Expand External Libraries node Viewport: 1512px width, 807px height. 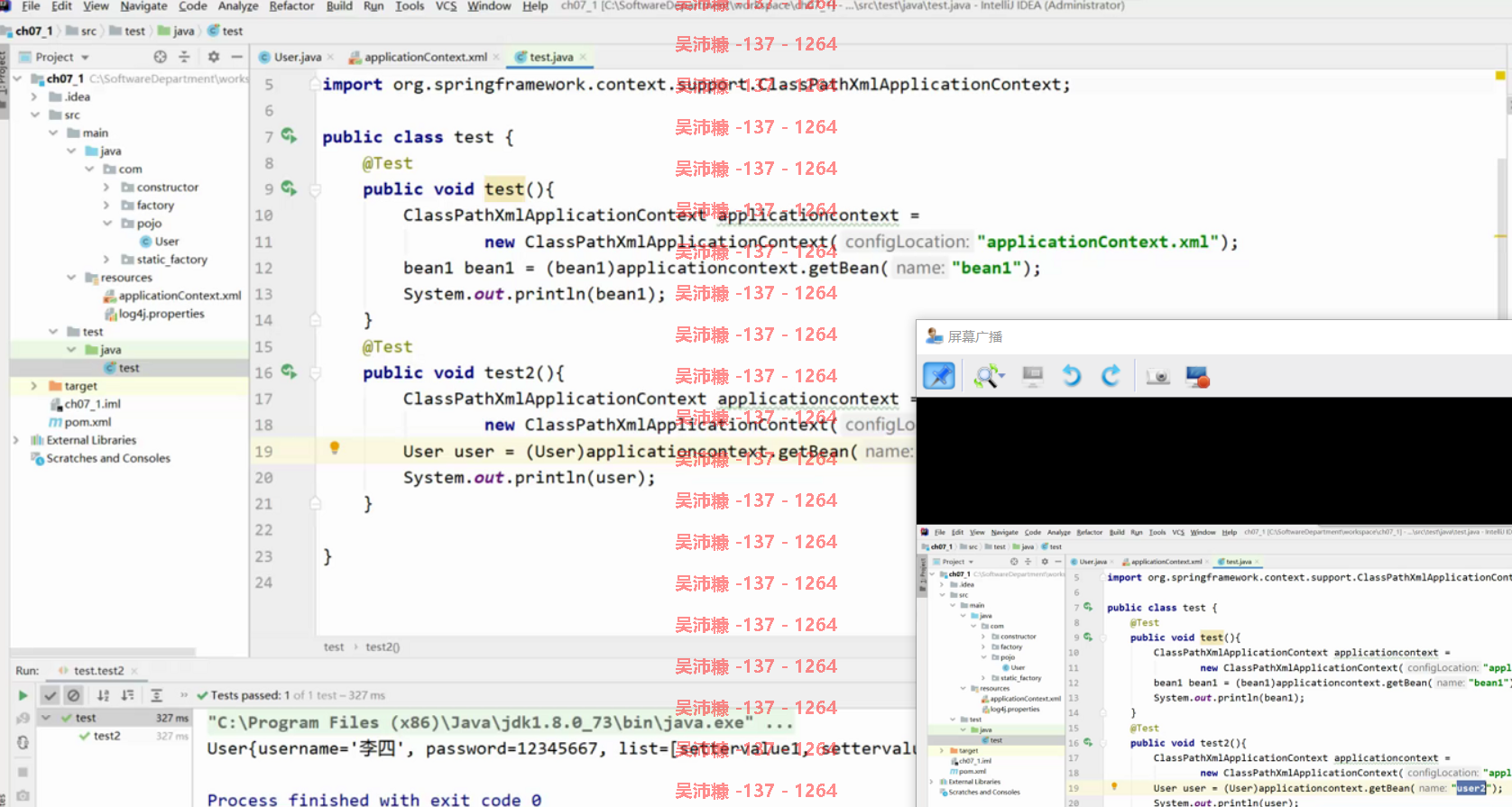pos(16,440)
